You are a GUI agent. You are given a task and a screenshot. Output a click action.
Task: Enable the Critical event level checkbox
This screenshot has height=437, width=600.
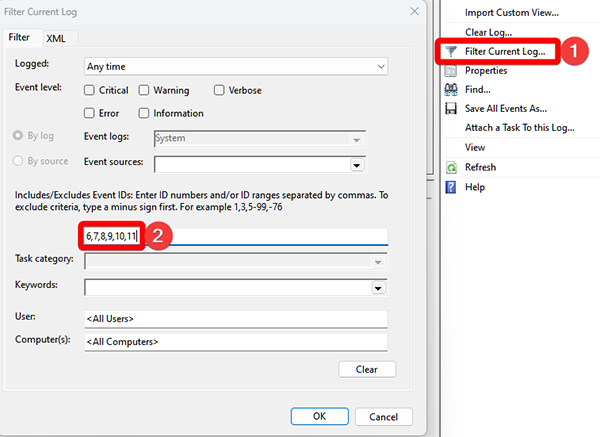91,91
